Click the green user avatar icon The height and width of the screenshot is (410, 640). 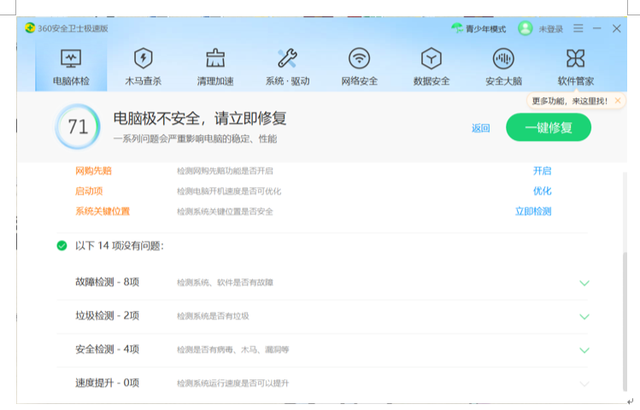(x=525, y=28)
